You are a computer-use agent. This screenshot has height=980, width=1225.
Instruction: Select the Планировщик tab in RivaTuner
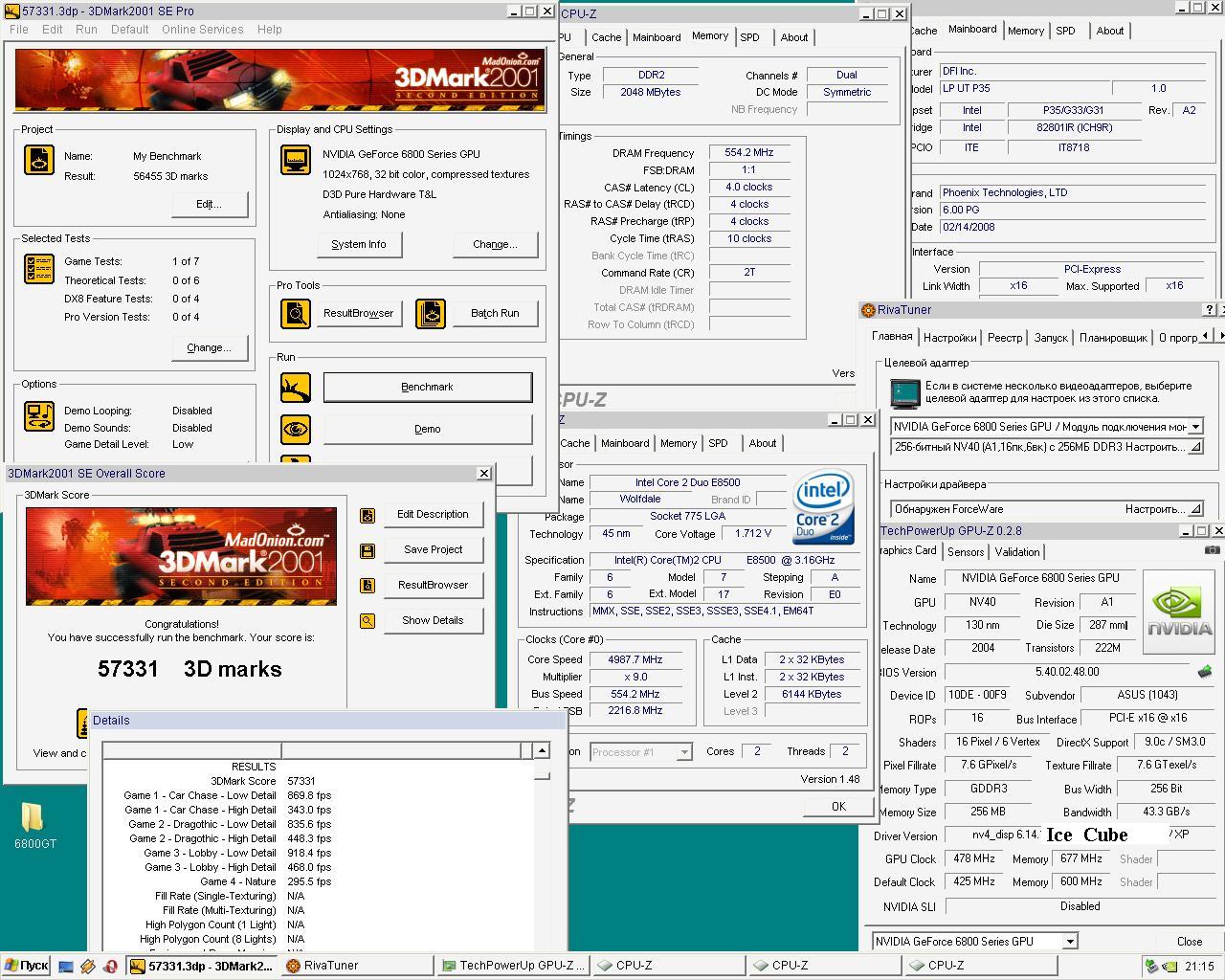click(x=1113, y=338)
